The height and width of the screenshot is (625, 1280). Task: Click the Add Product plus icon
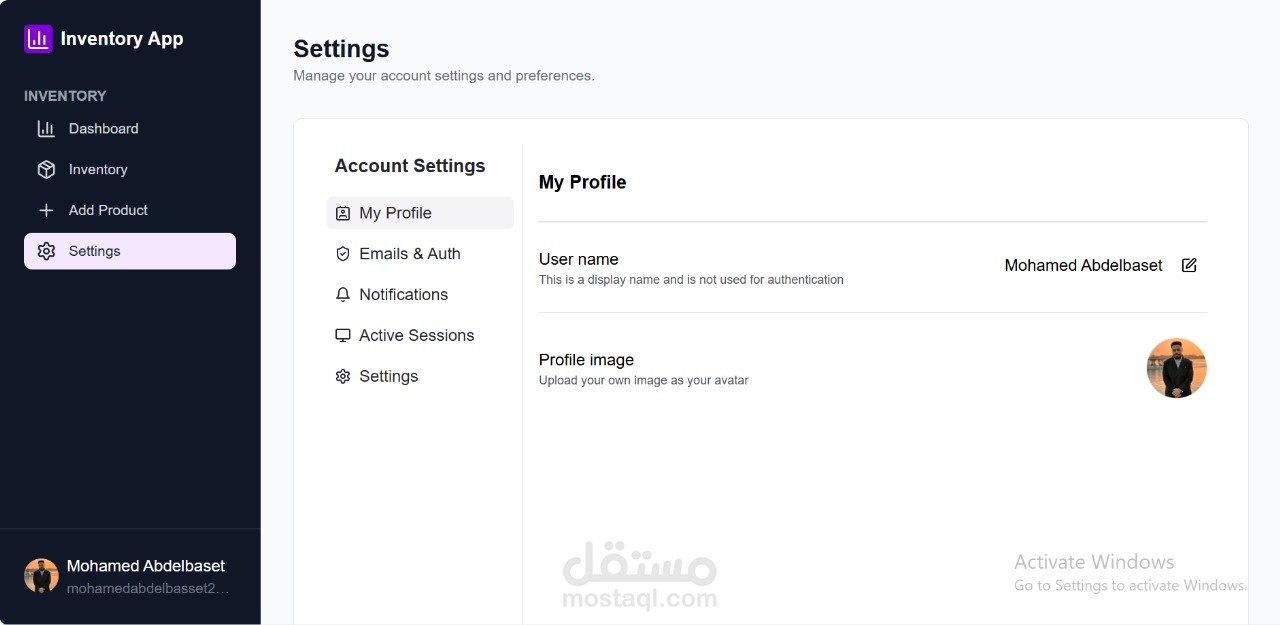(x=46, y=211)
